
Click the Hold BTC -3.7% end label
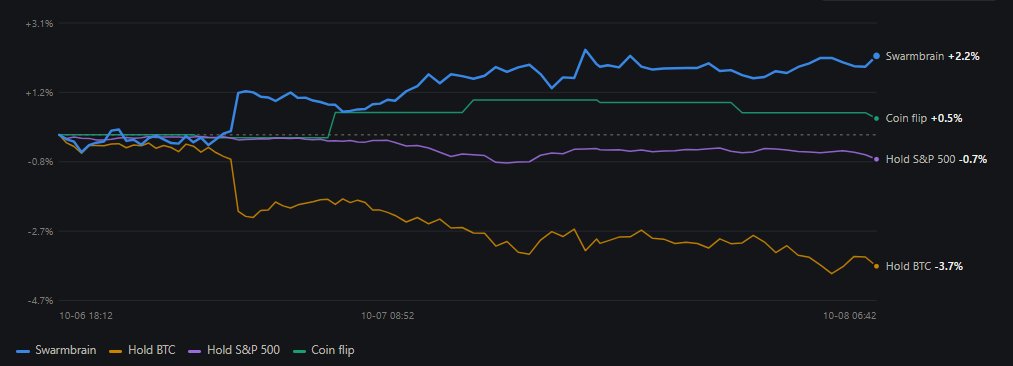(x=924, y=266)
